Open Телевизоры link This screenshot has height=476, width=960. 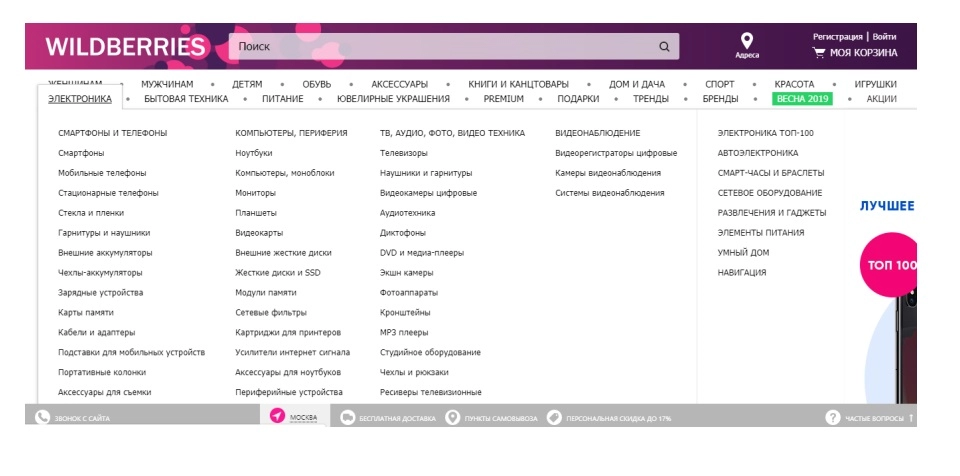point(404,153)
